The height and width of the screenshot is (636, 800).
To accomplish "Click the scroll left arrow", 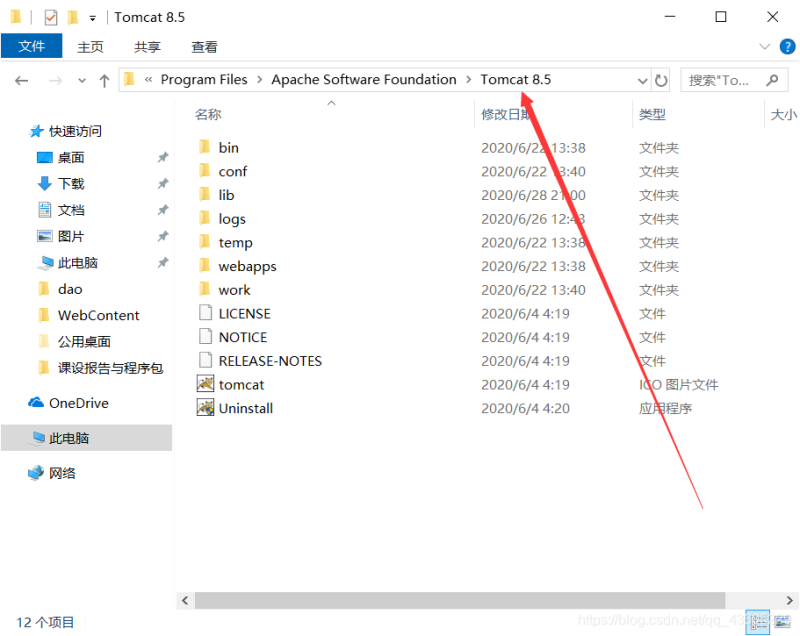I will 185,600.
